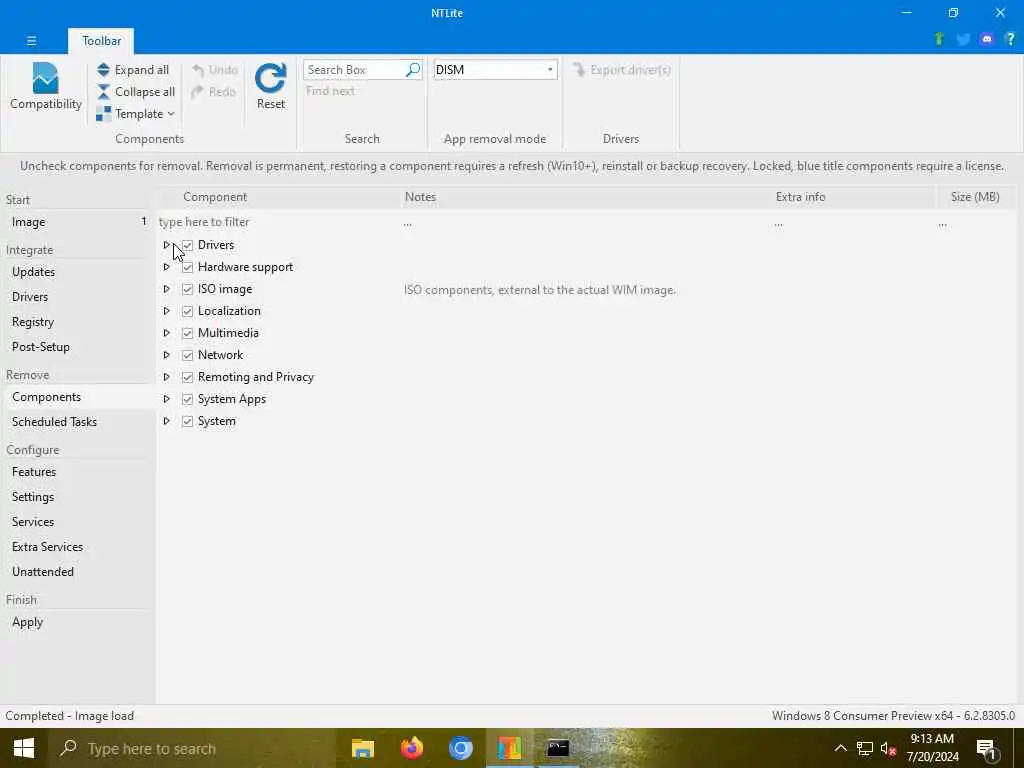Expand the ISO image tree node
The height and width of the screenshot is (768, 1024).
point(167,289)
